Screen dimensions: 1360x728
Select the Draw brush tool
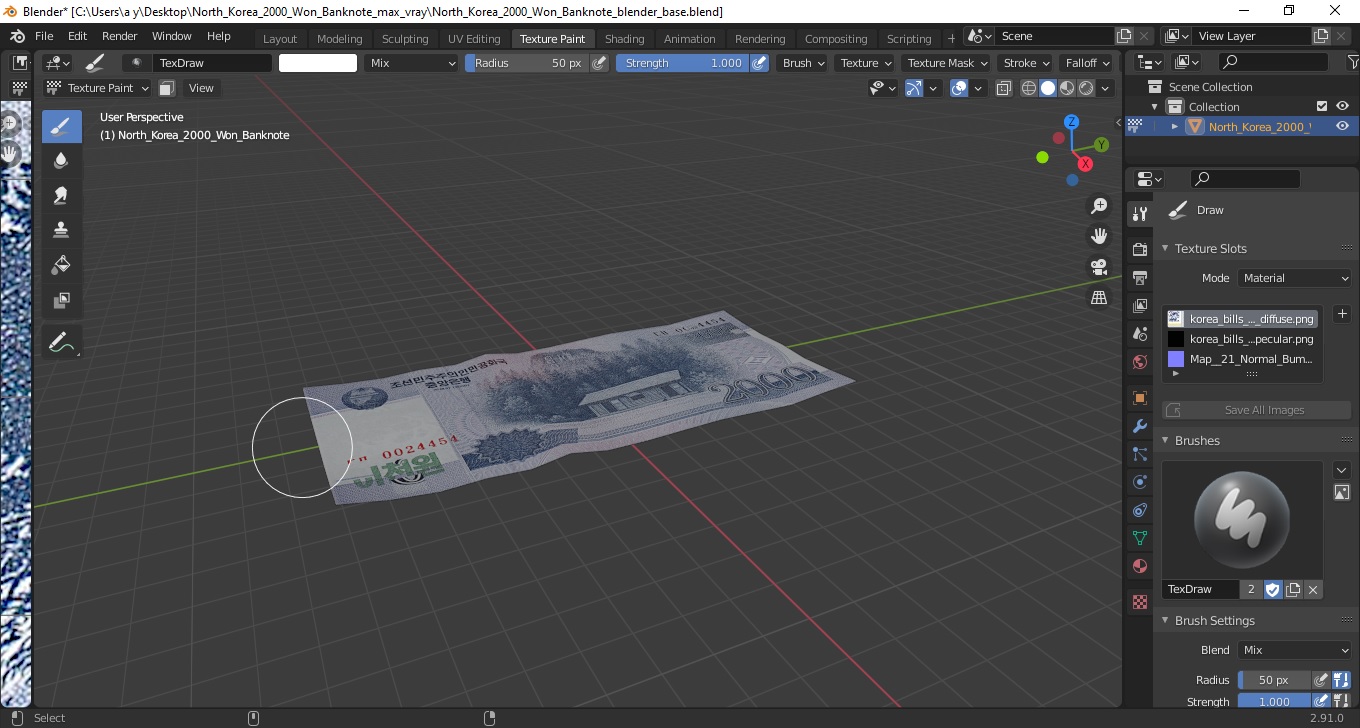(x=62, y=127)
